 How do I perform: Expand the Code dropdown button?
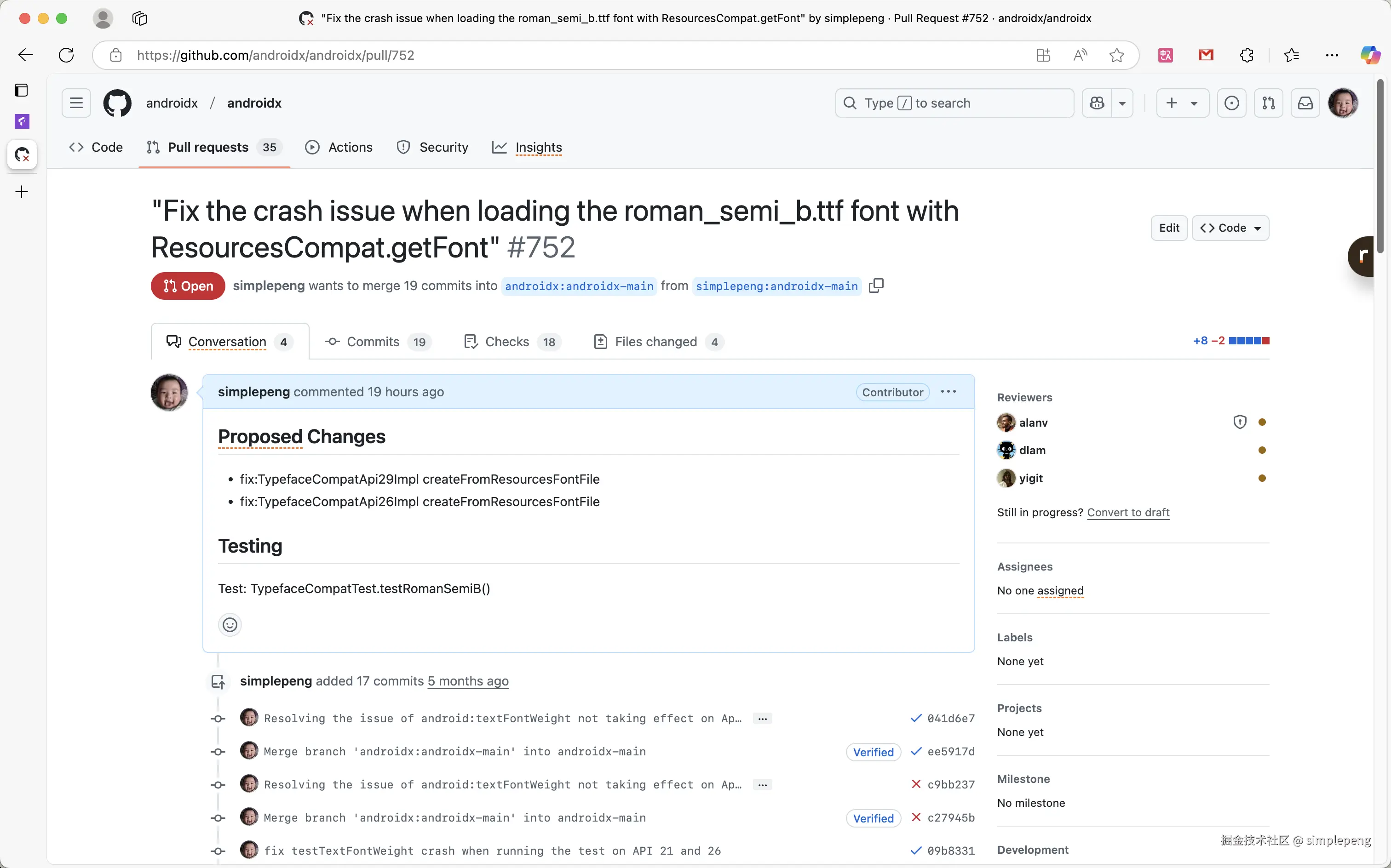pos(1230,228)
